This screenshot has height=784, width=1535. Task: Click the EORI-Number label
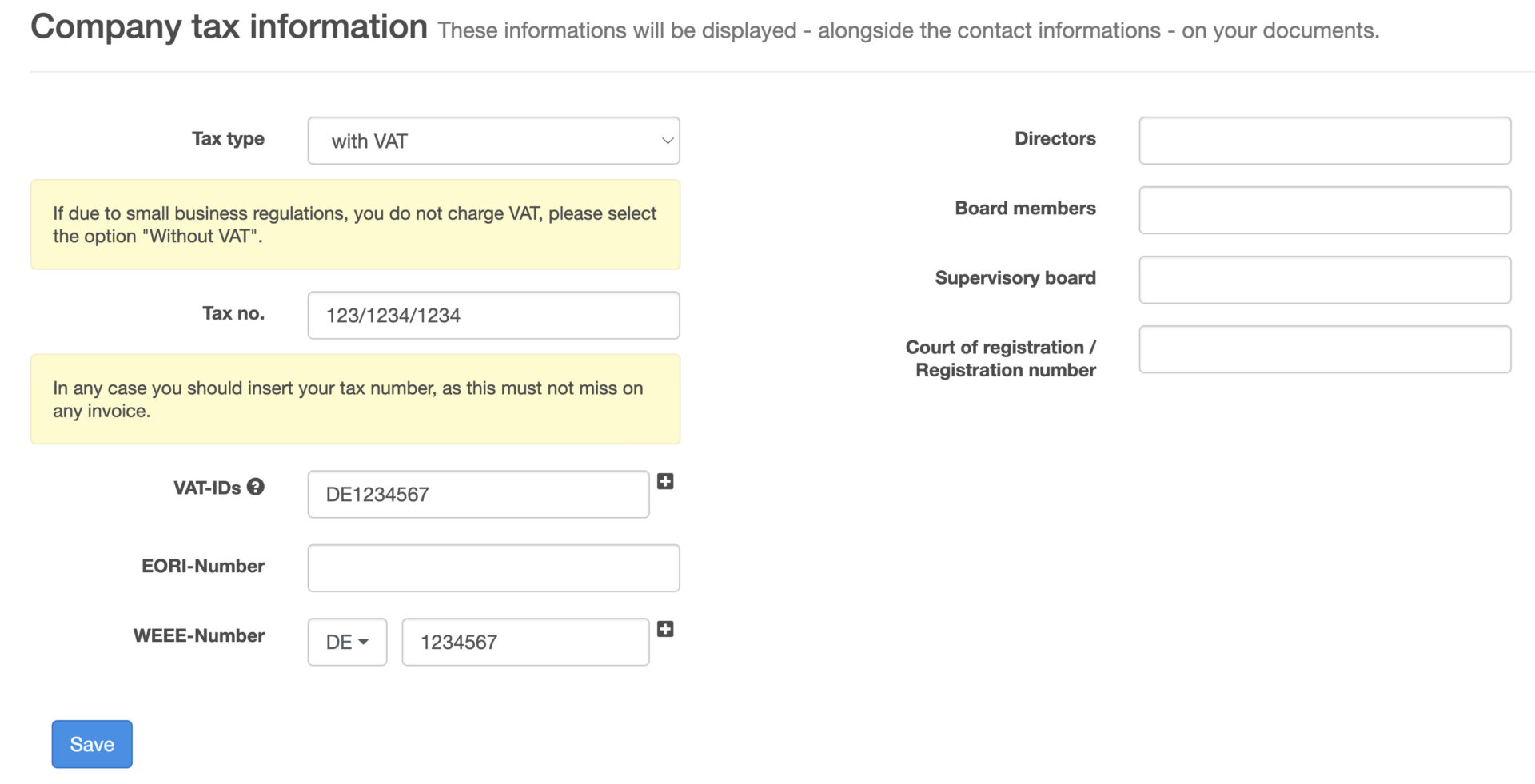(x=203, y=566)
